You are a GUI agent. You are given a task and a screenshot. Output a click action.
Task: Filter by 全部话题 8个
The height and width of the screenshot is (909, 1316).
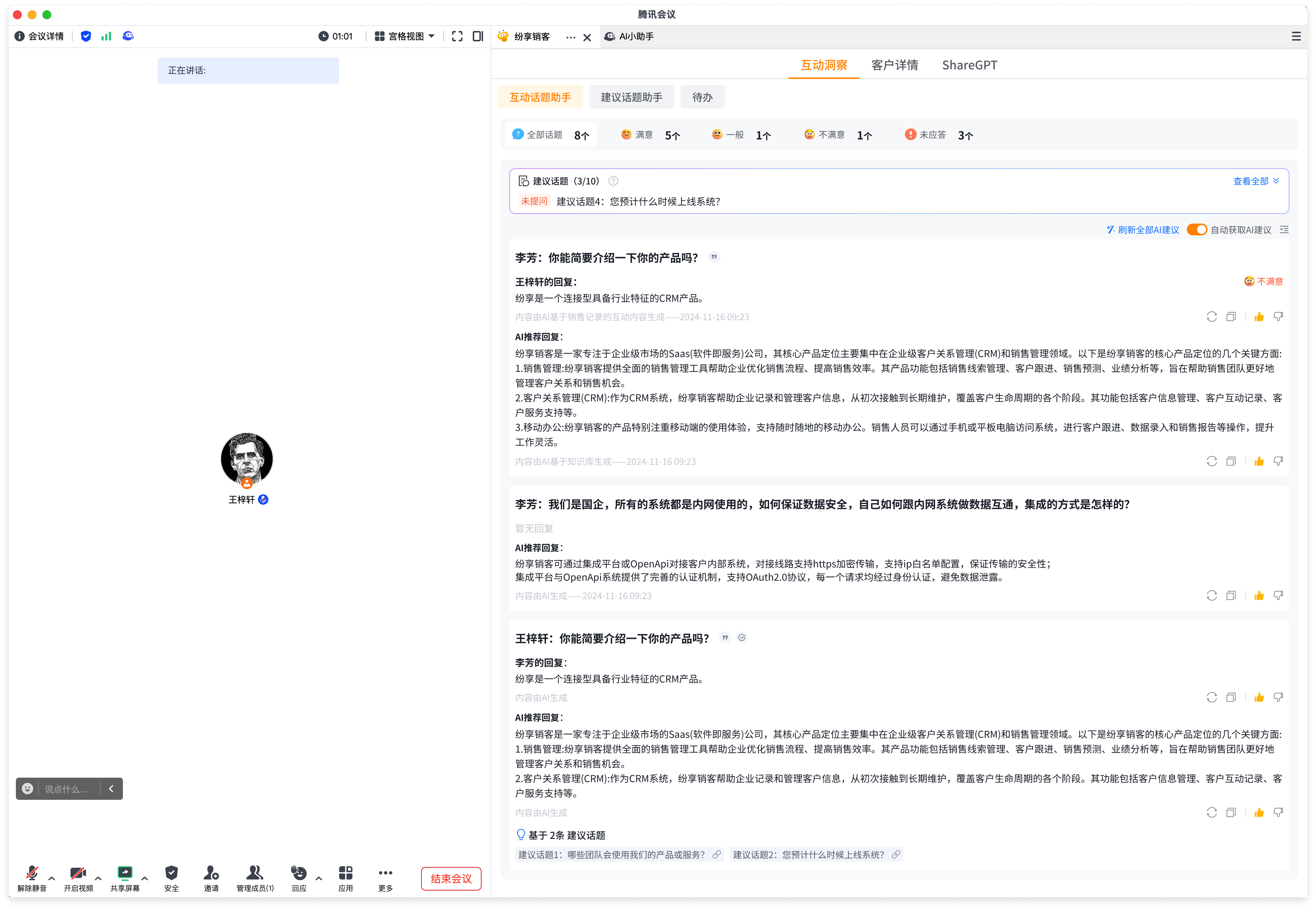(551, 135)
